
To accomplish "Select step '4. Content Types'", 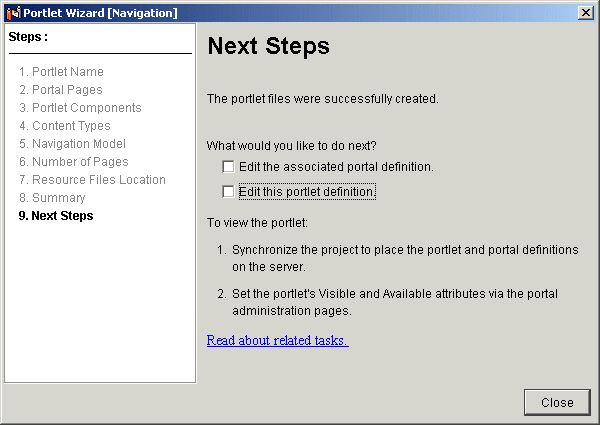I will tap(65, 125).
